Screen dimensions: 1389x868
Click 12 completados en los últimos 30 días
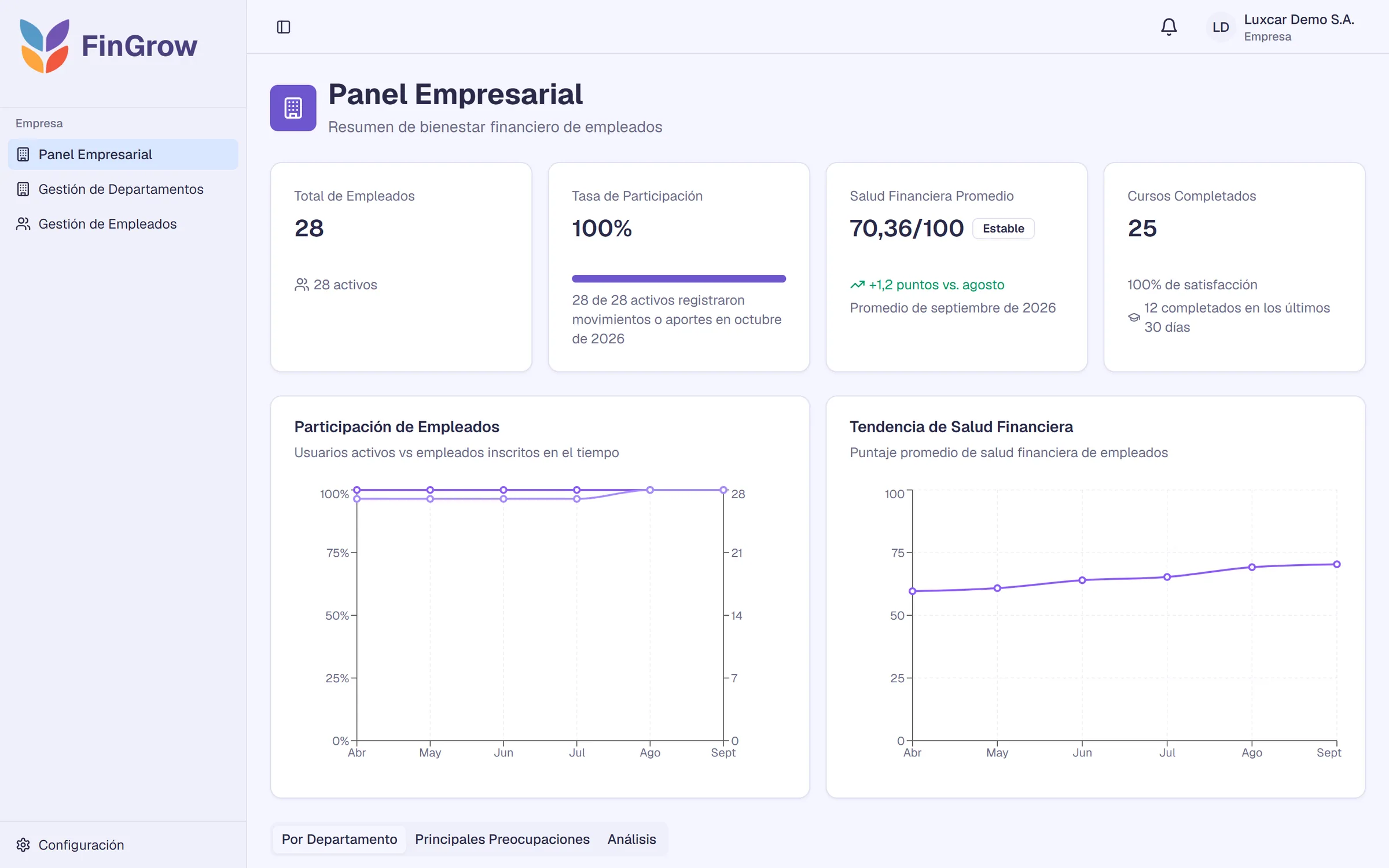(x=1237, y=318)
